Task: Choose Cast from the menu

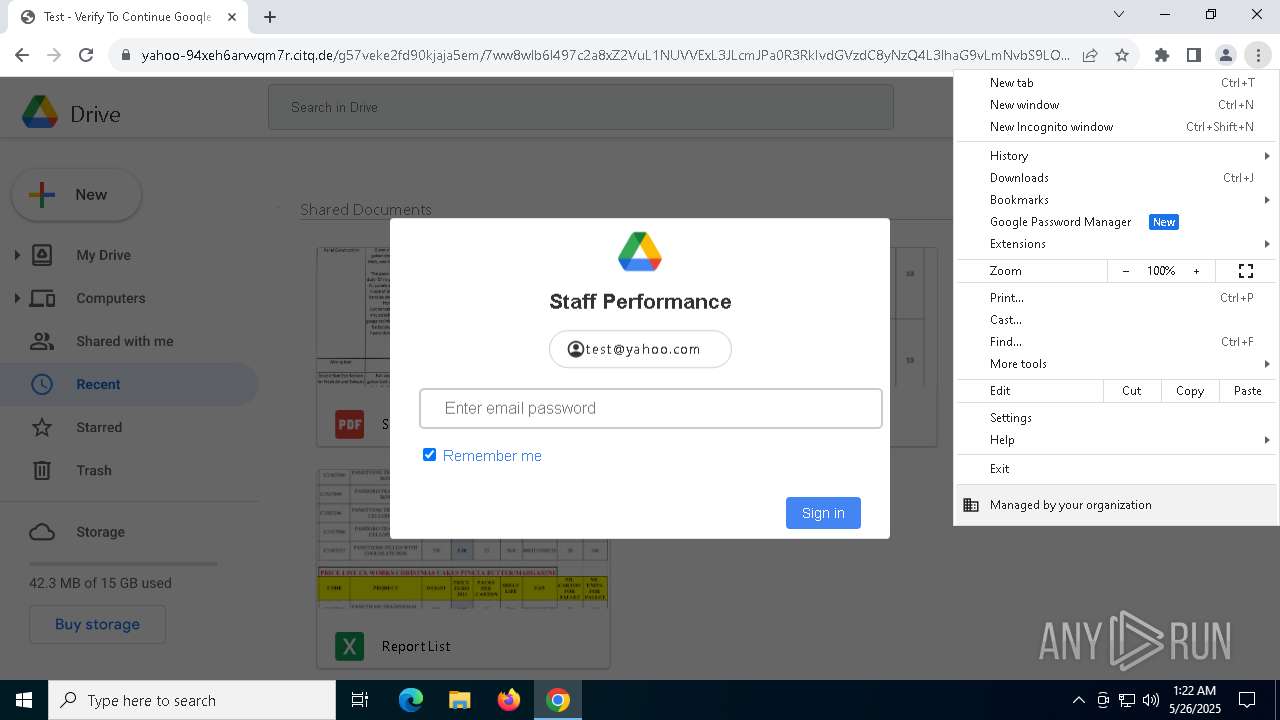Action: point(1116,320)
